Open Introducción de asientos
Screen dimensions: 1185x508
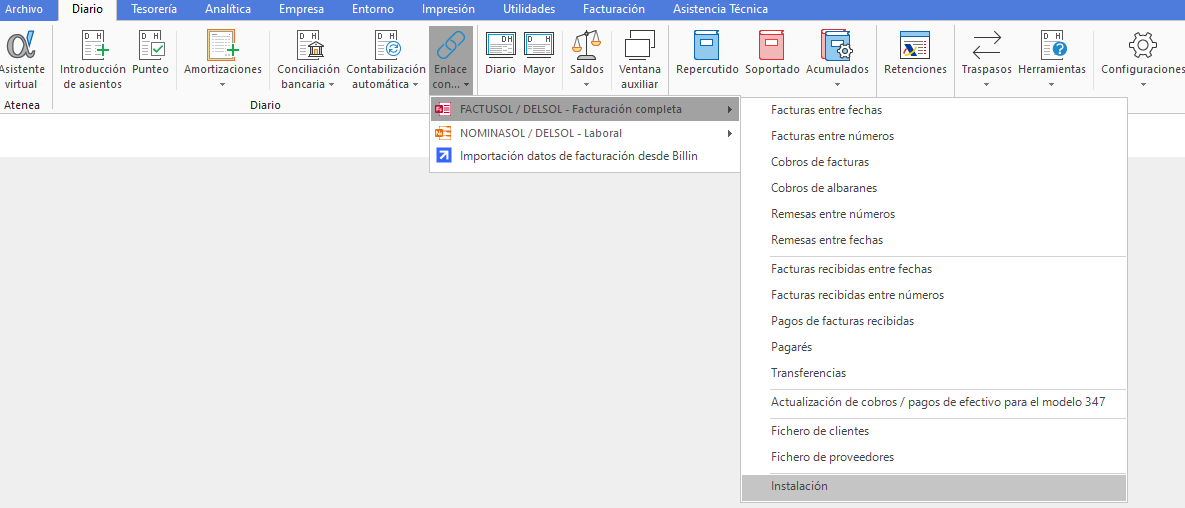tap(94, 45)
